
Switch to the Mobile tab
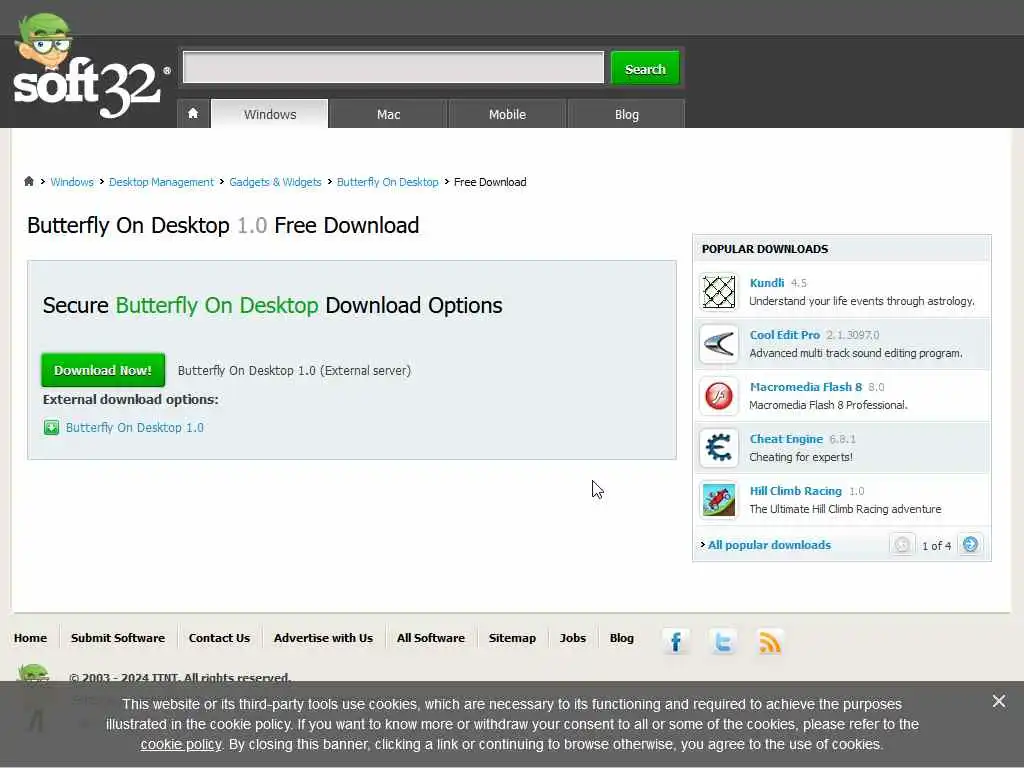click(x=507, y=114)
